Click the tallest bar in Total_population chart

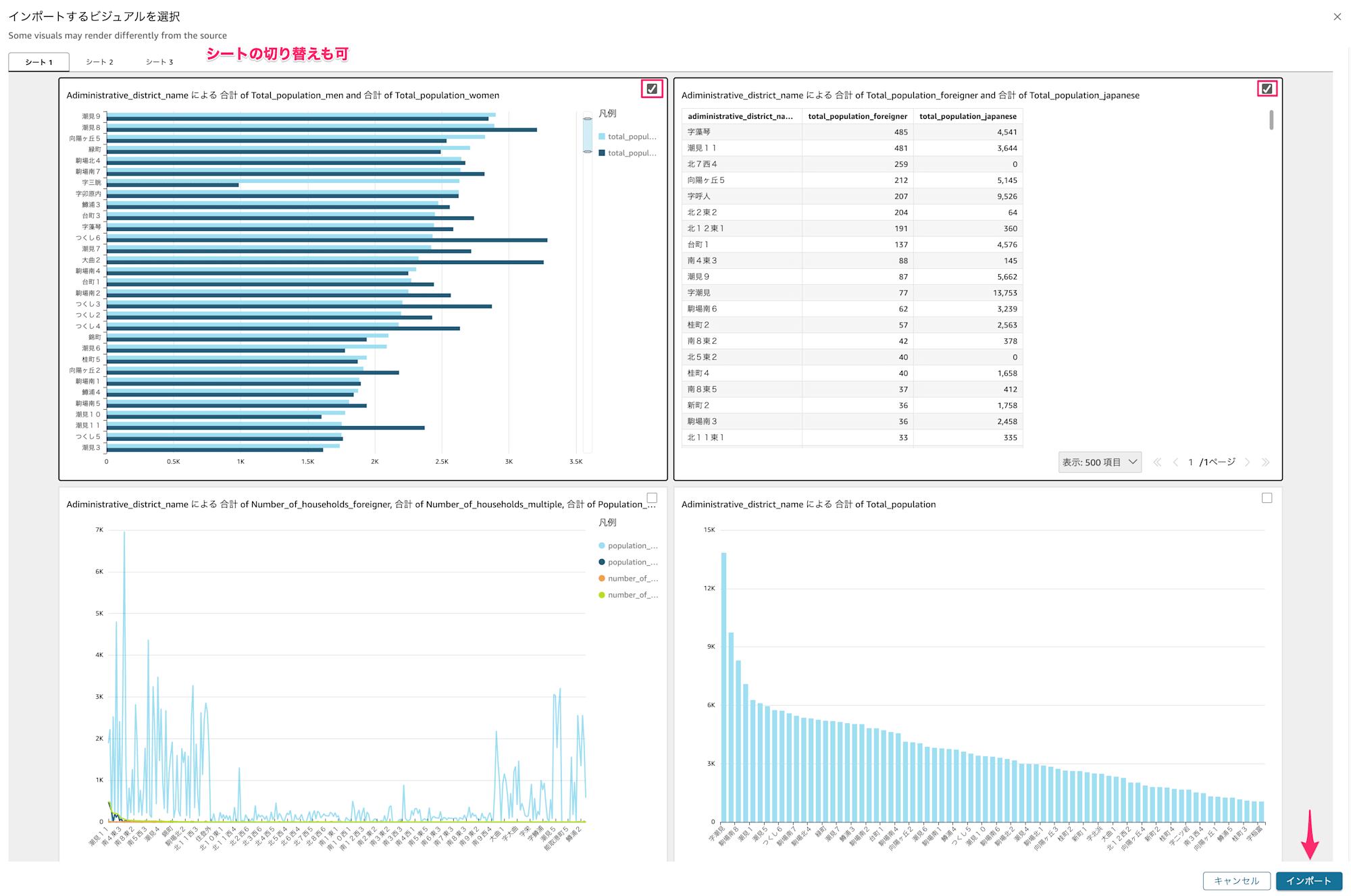723,687
